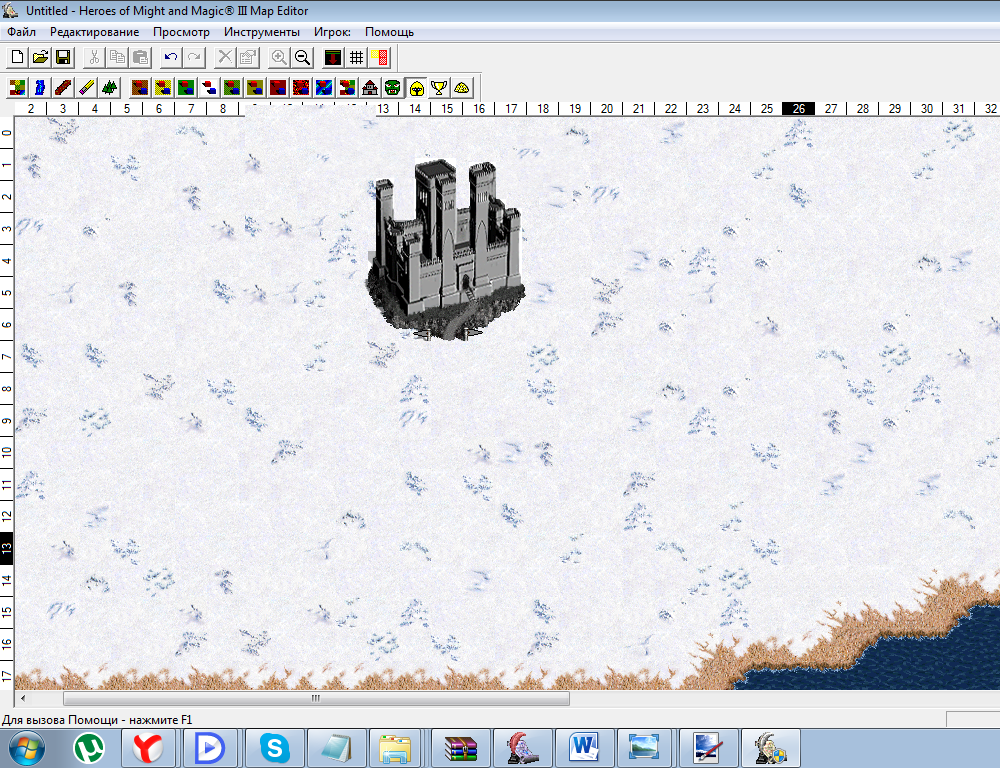Open lava terrain objects palette
Screen dimensions: 1000x768
click(300, 87)
